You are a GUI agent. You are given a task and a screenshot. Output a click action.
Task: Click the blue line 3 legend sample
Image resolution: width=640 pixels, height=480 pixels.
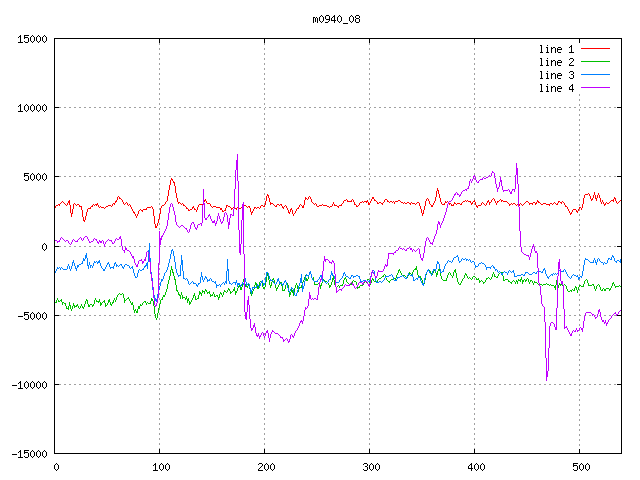[596, 75]
